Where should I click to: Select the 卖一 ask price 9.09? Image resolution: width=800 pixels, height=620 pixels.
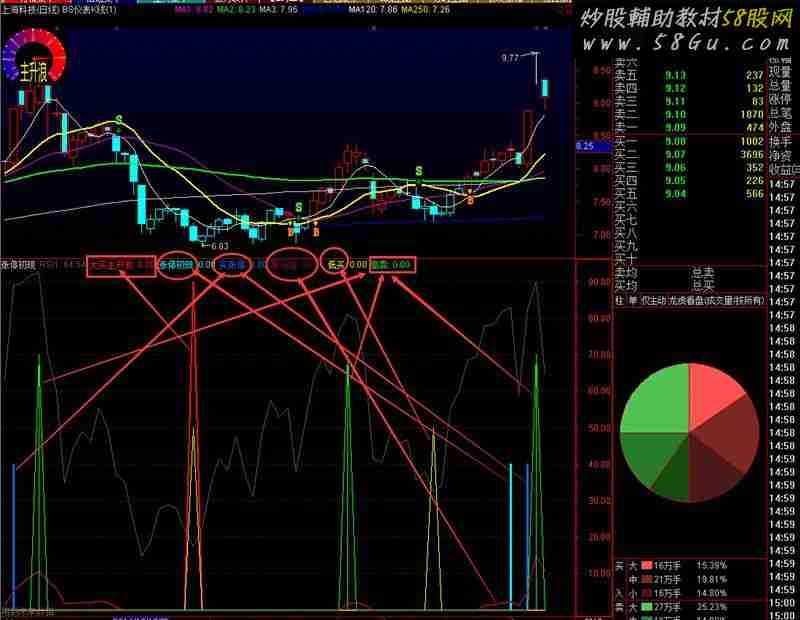tap(675, 128)
